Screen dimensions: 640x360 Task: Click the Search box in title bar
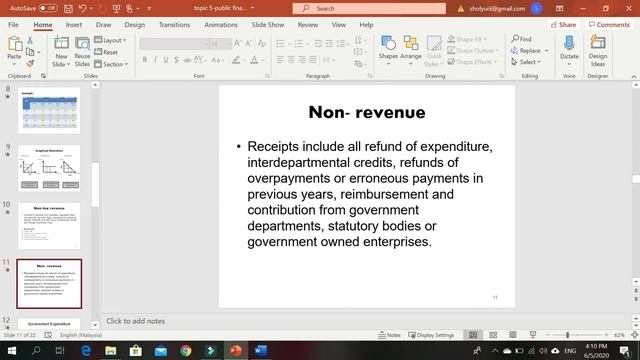(369, 8)
